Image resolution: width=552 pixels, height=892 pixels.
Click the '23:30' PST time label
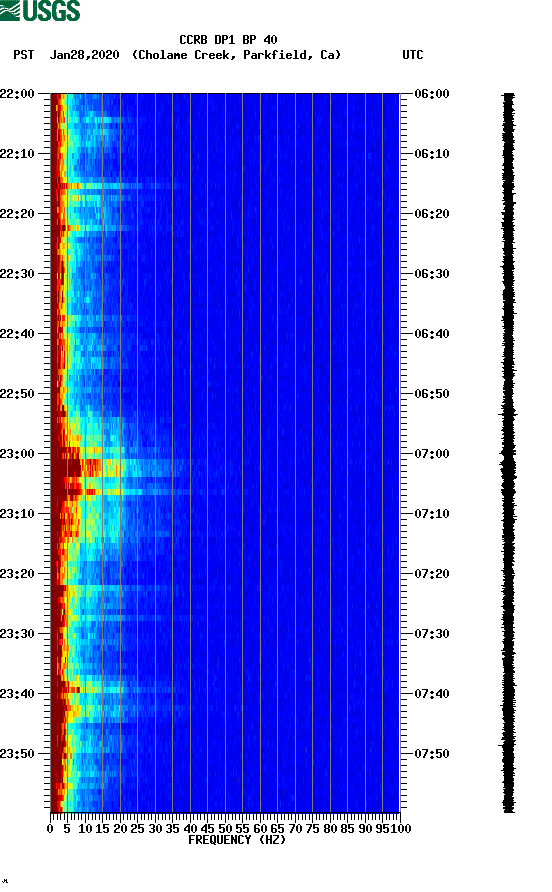pyautogui.click(x=17, y=634)
